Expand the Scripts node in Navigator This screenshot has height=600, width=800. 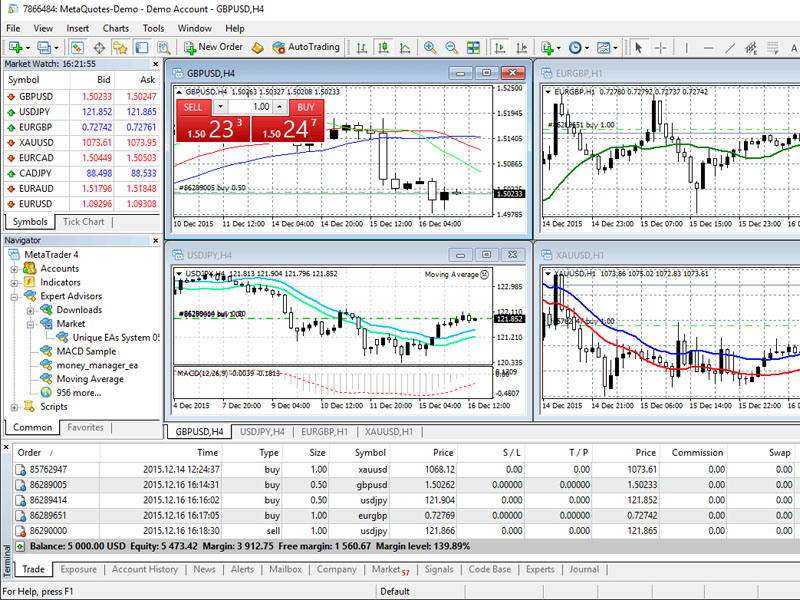pyautogui.click(x=14, y=407)
